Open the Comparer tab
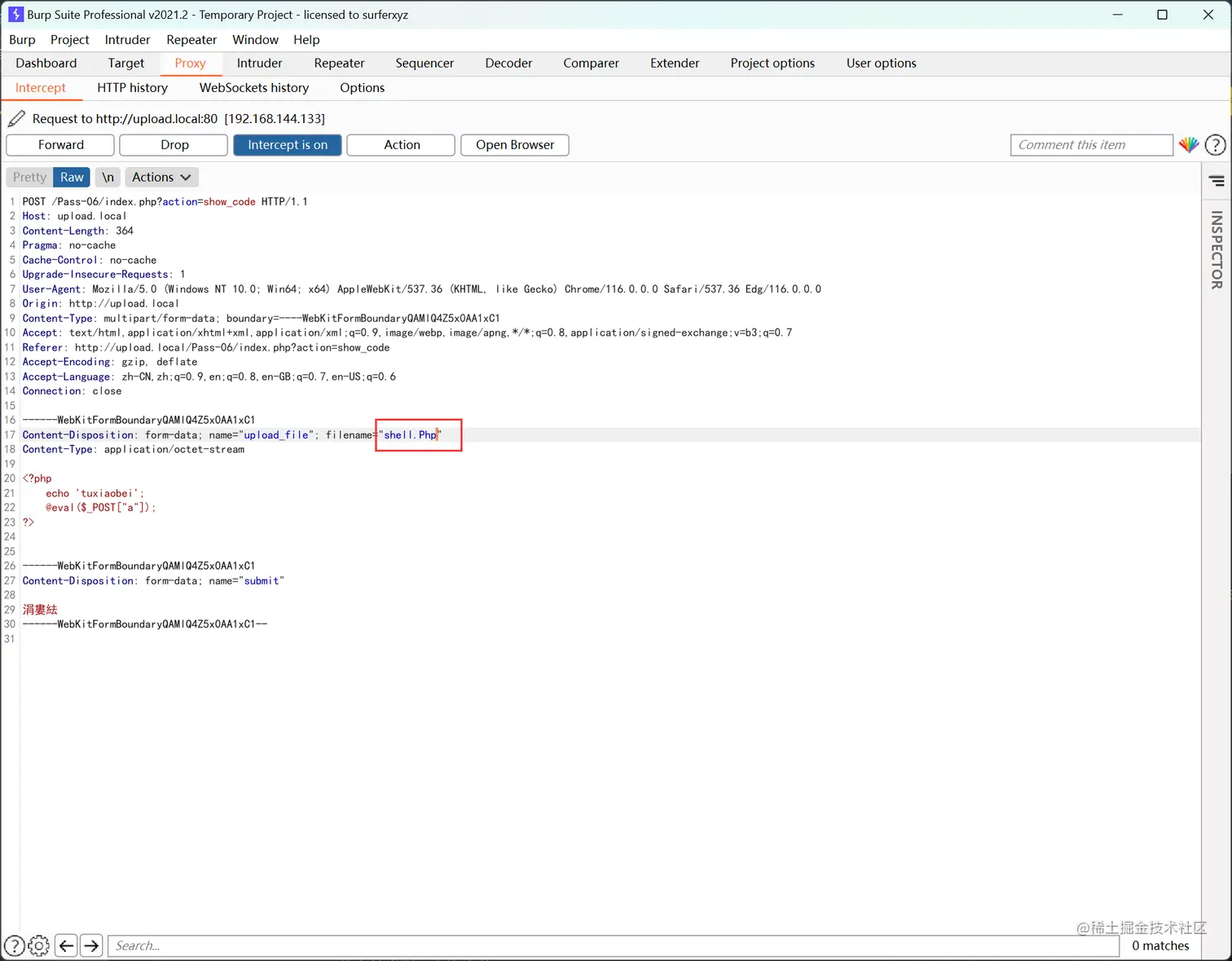The width and height of the screenshot is (1232, 961). click(x=592, y=64)
